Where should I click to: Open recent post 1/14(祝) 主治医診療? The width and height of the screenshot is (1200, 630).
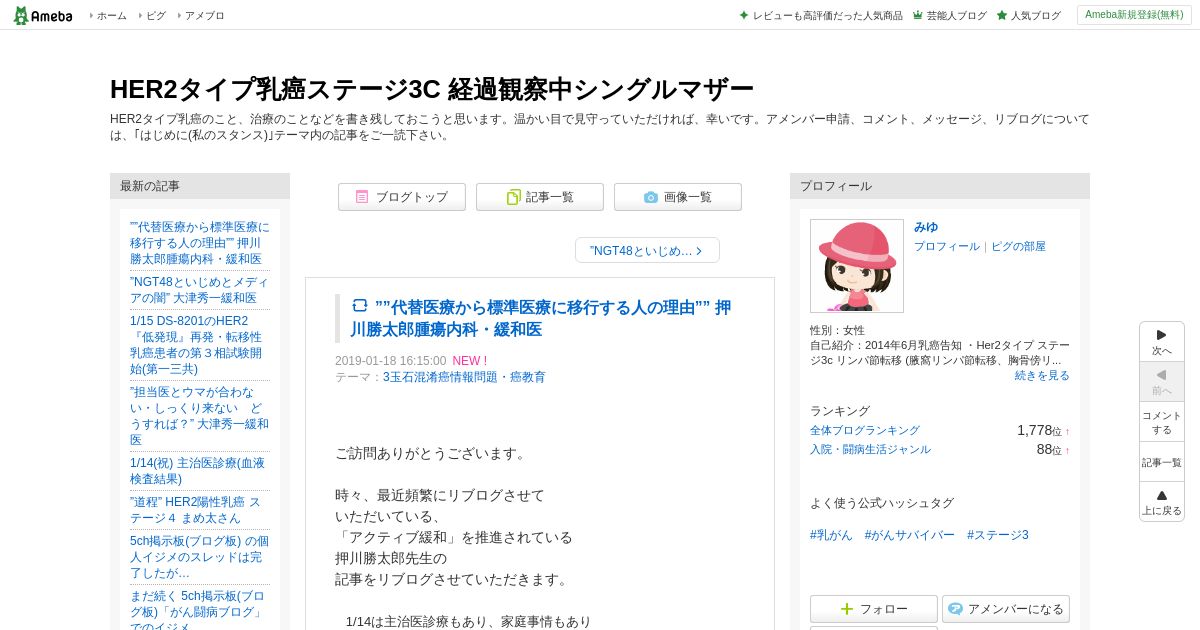tap(200, 471)
